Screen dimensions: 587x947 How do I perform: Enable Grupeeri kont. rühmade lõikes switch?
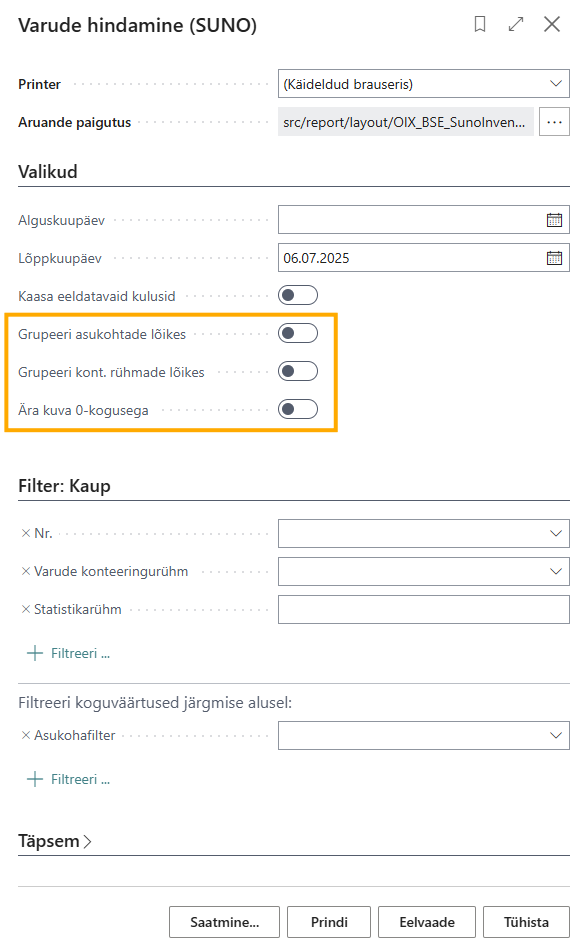(298, 371)
